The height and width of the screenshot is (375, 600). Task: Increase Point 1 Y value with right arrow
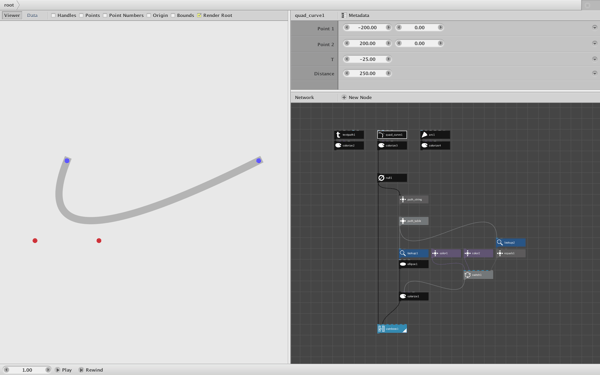(x=440, y=28)
